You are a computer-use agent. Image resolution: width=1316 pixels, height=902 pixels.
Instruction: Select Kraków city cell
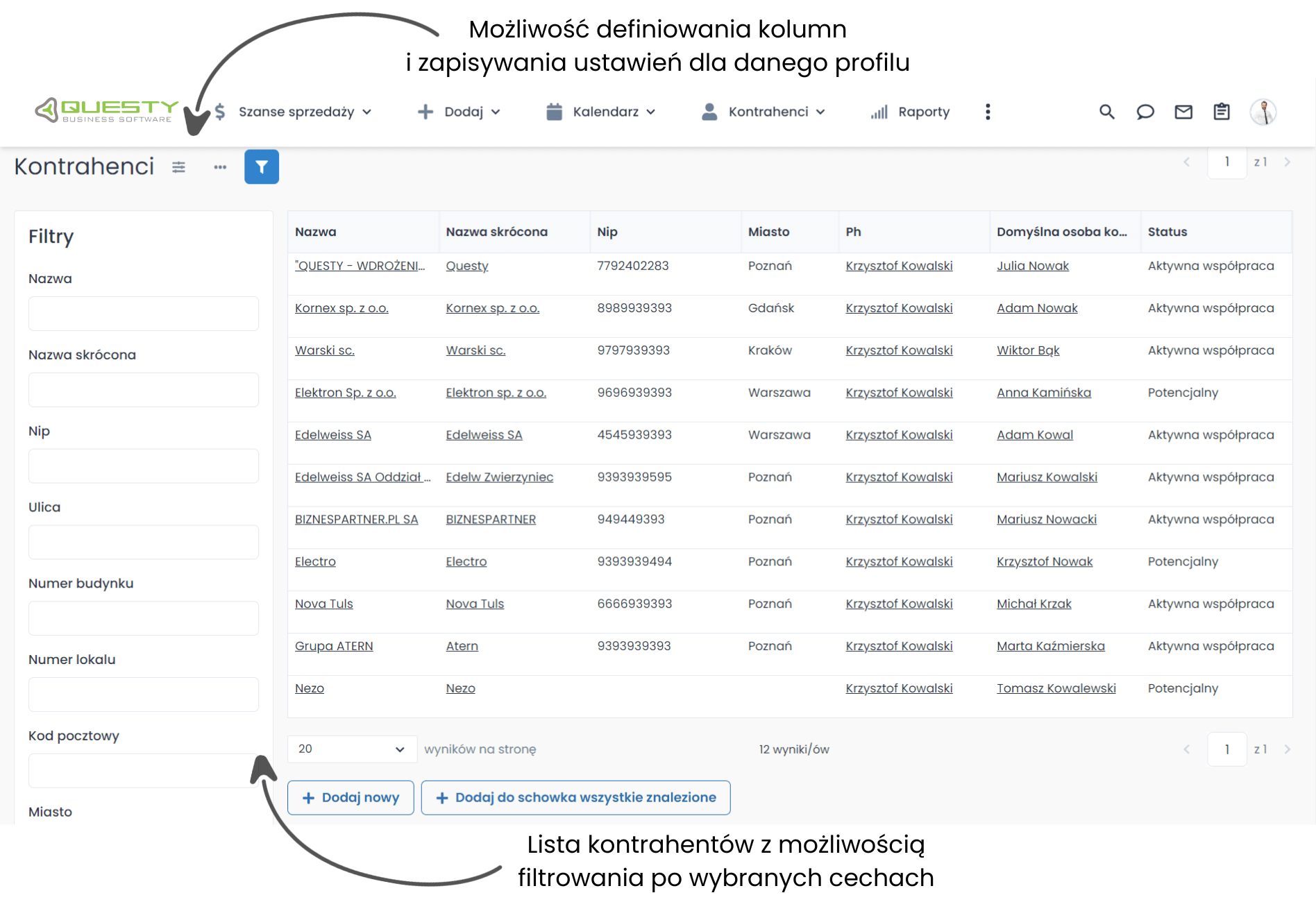[x=770, y=350]
